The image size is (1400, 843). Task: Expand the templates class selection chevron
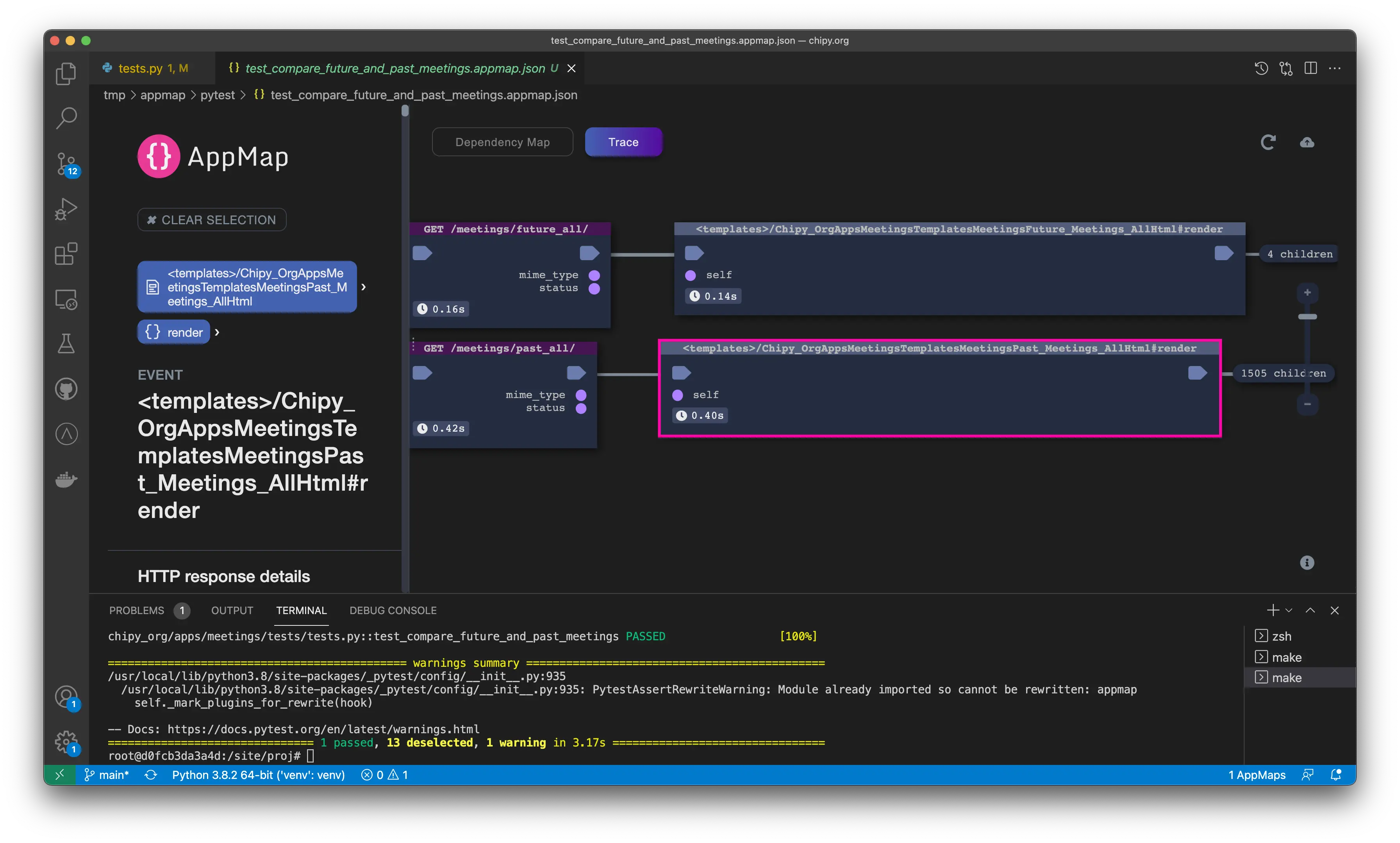(364, 287)
